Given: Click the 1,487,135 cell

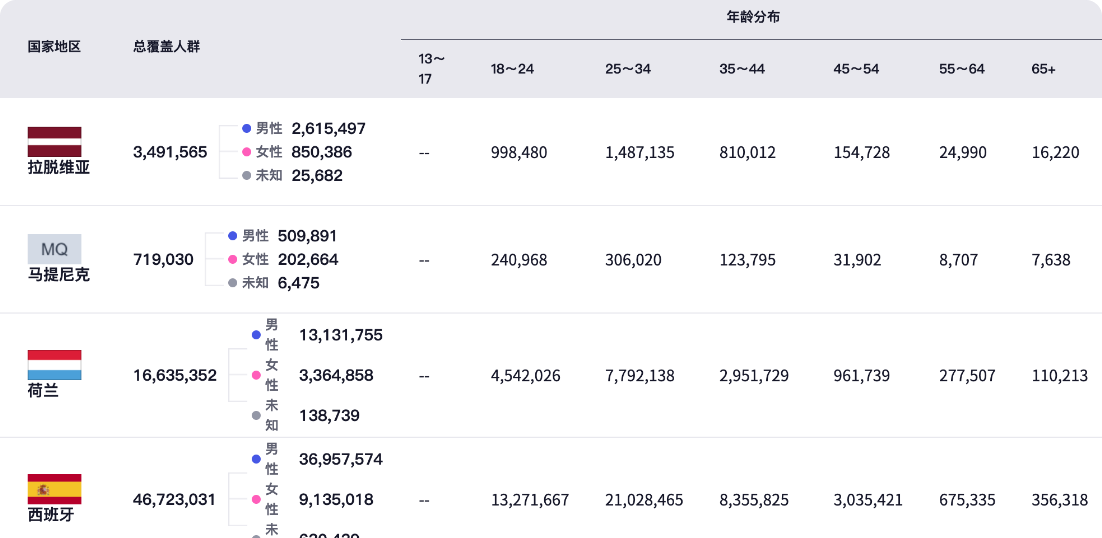Looking at the screenshot, I should pyautogui.click(x=640, y=152).
